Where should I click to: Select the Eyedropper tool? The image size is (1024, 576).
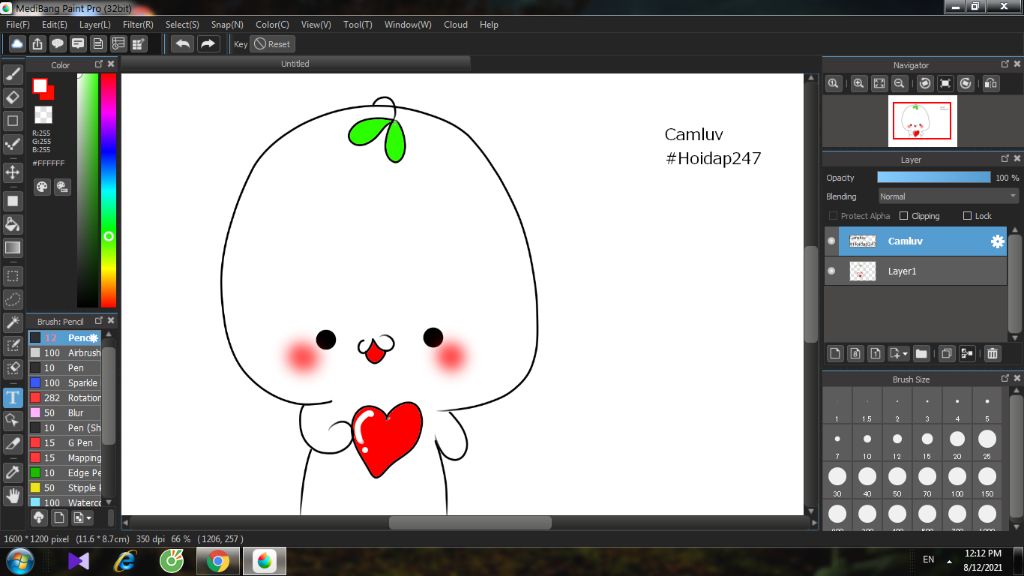pos(12,472)
